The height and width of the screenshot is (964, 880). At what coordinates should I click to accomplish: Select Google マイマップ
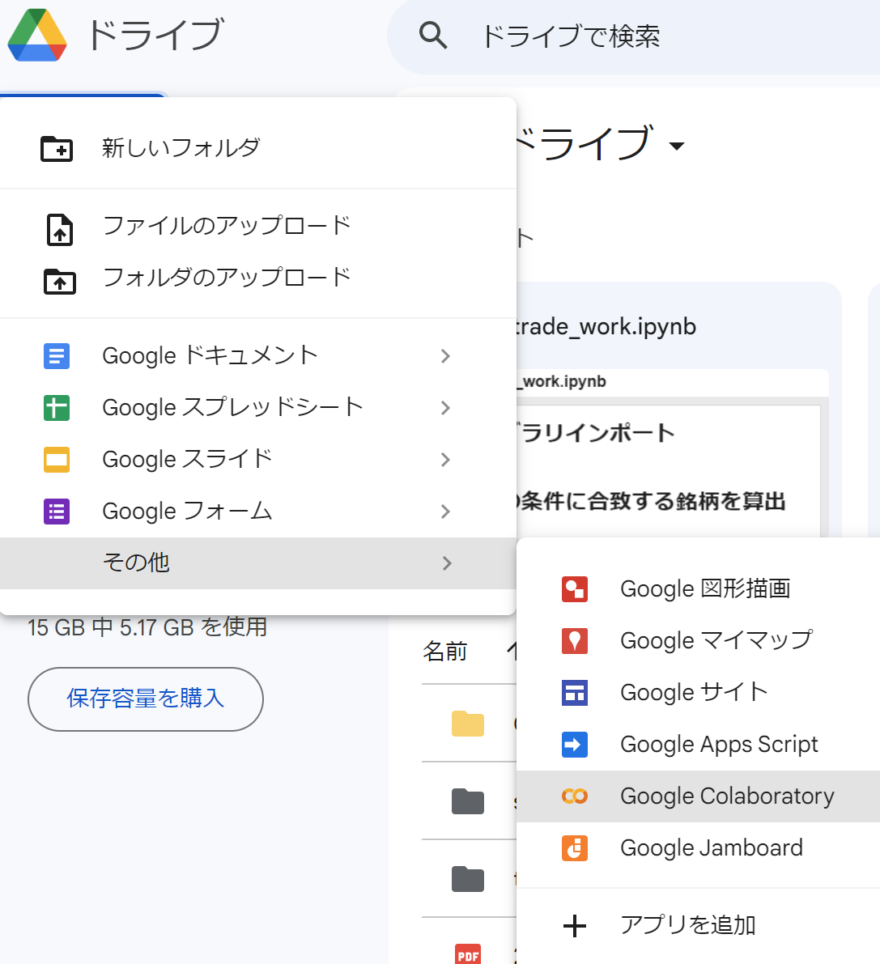click(699, 641)
